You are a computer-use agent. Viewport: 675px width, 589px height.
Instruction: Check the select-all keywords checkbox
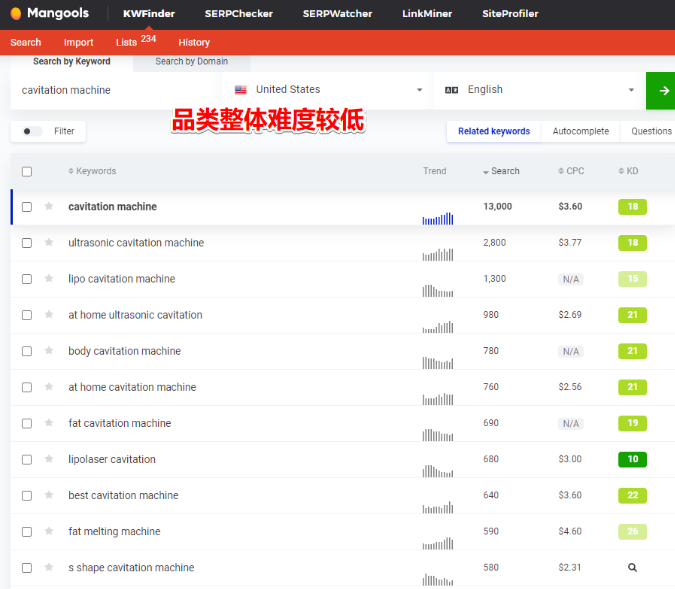(x=27, y=172)
